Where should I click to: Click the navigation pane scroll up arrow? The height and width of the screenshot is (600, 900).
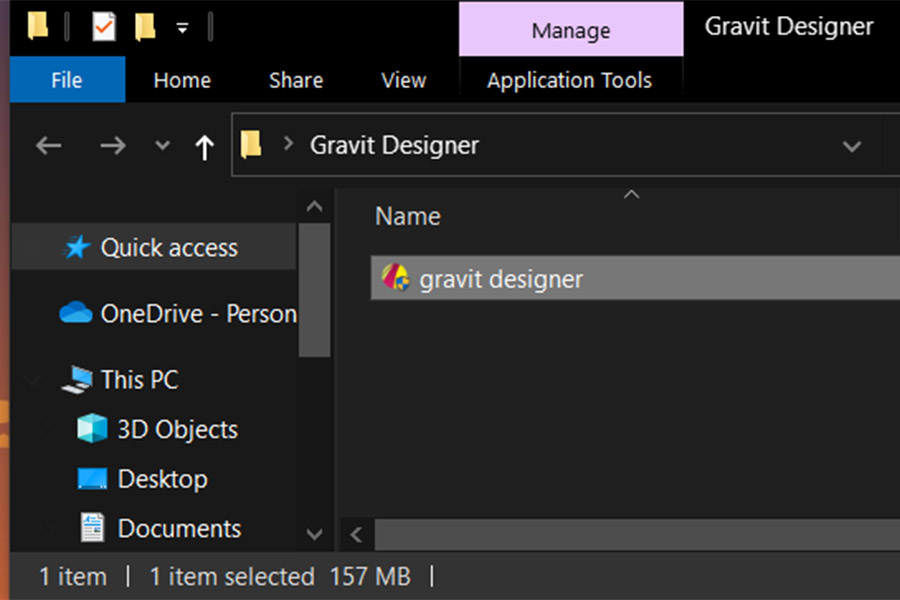(x=314, y=206)
